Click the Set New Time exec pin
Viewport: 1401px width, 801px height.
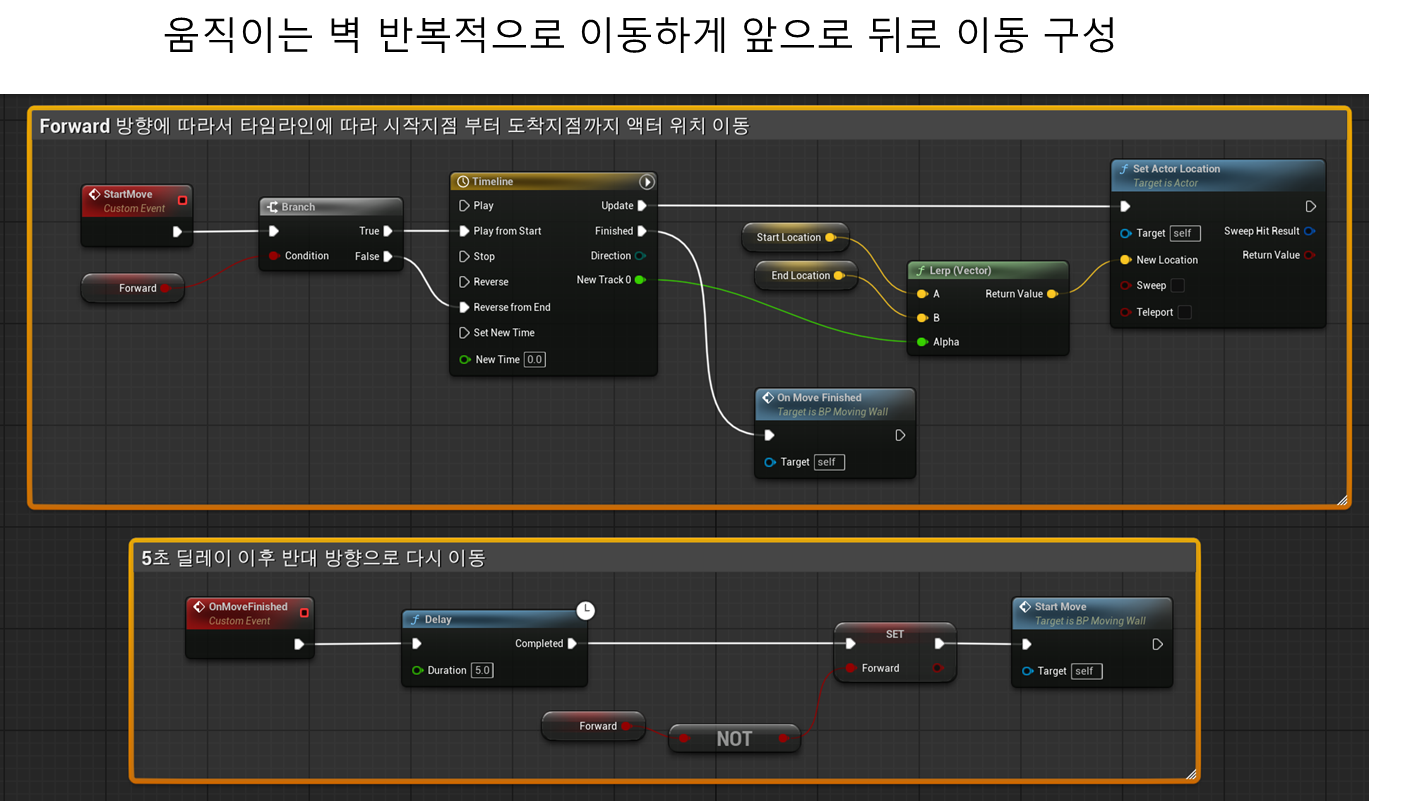coord(464,333)
